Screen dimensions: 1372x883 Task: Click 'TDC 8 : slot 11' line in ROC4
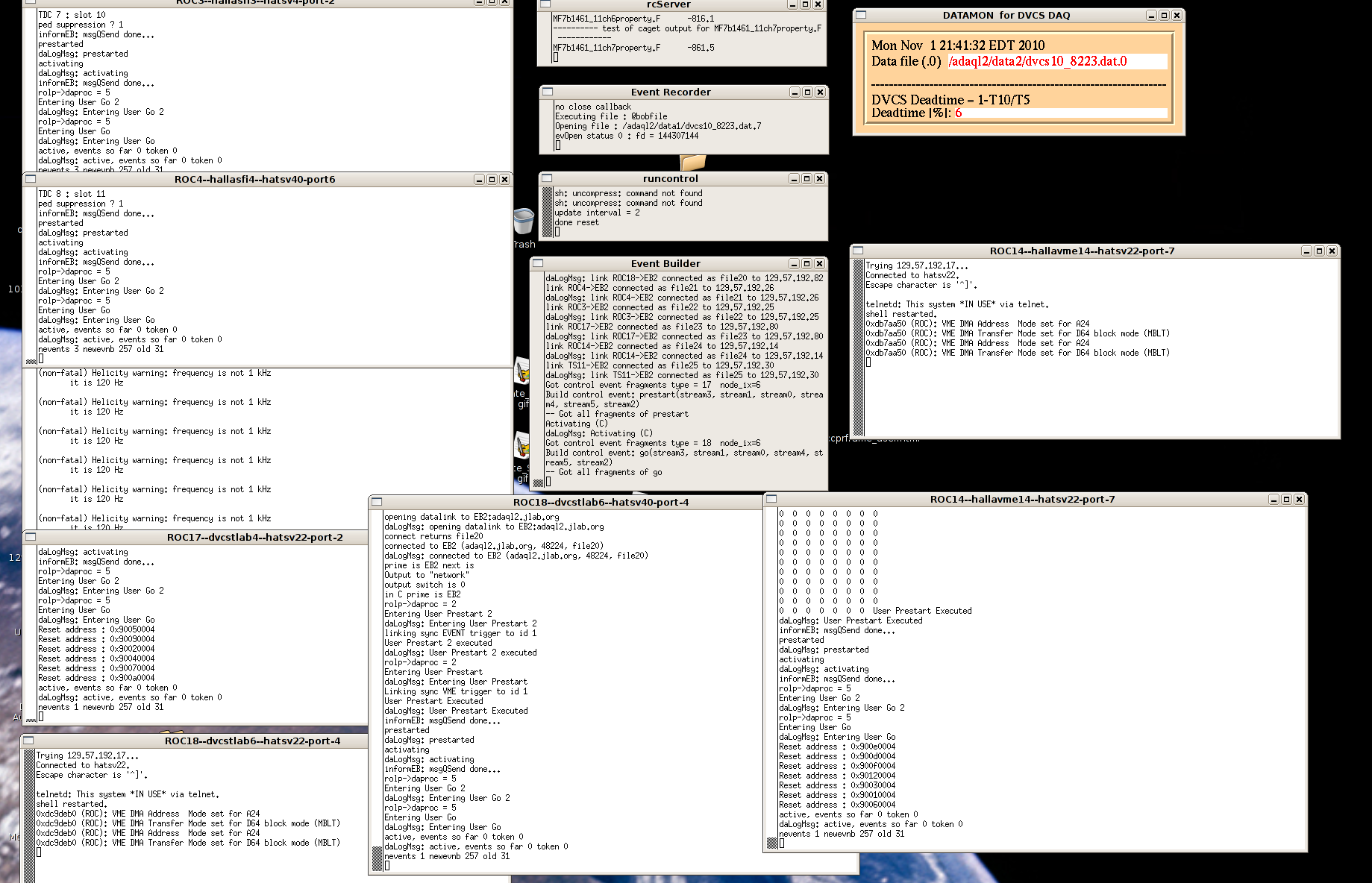[x=72, y=194]
